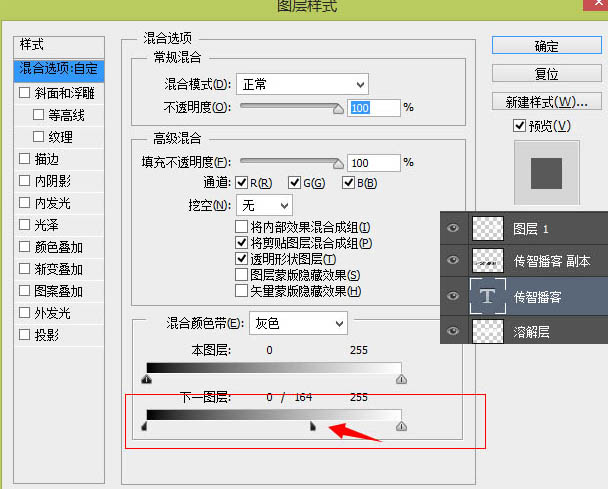Uncheck 将剪贴图层混合成组

[x=242, y=243]
